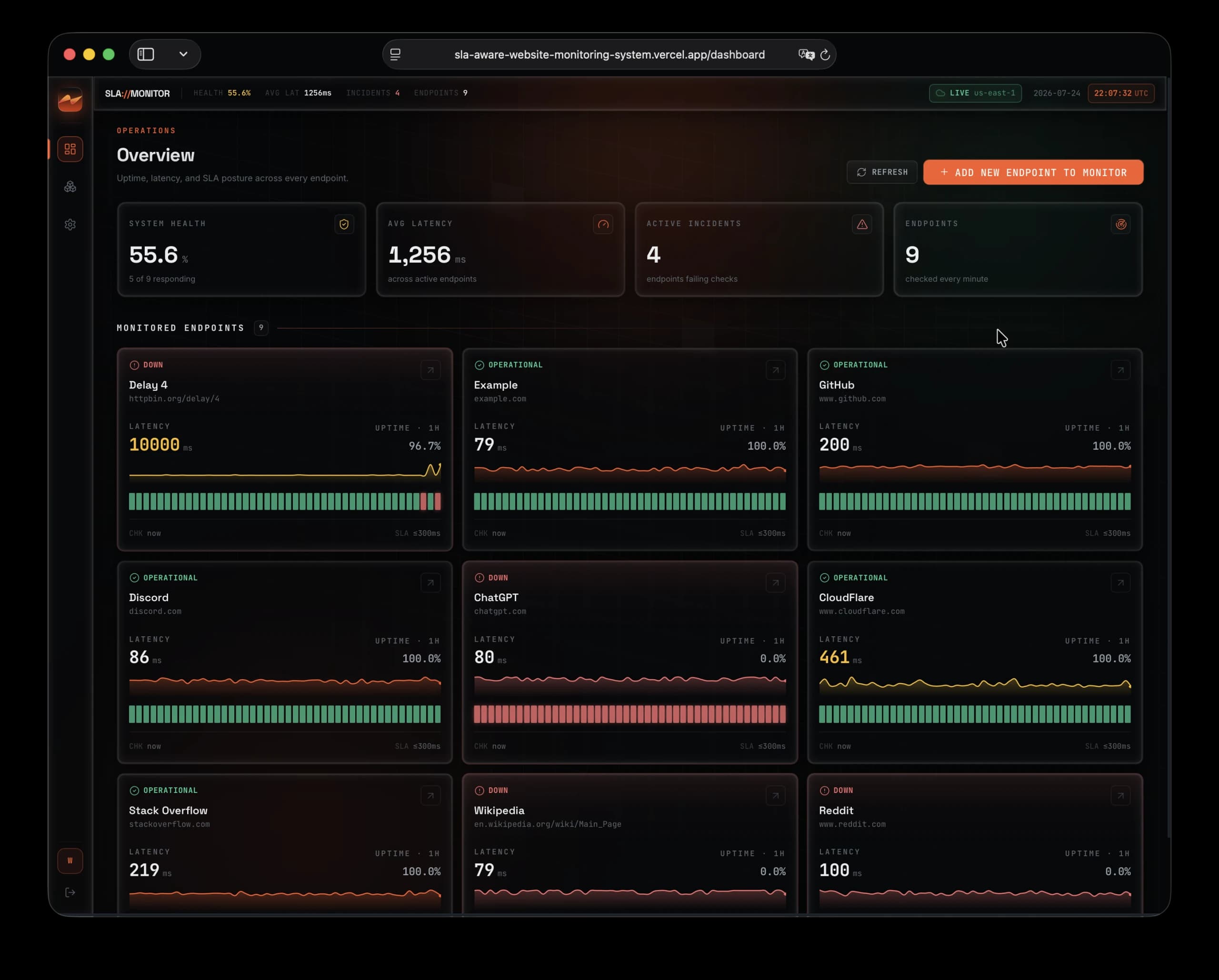
Task: Open CloudFlare endpoint external arrow icon
Action: click(x=1120, y=583)
